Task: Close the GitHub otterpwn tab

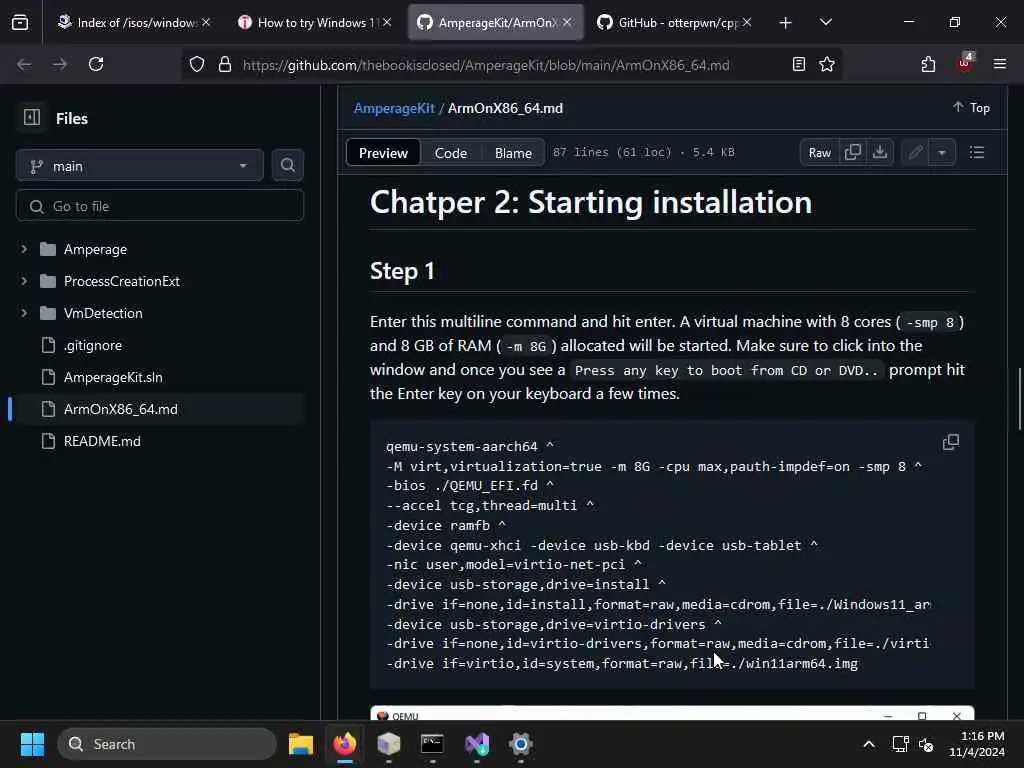Action: click(x=747, y=22)
